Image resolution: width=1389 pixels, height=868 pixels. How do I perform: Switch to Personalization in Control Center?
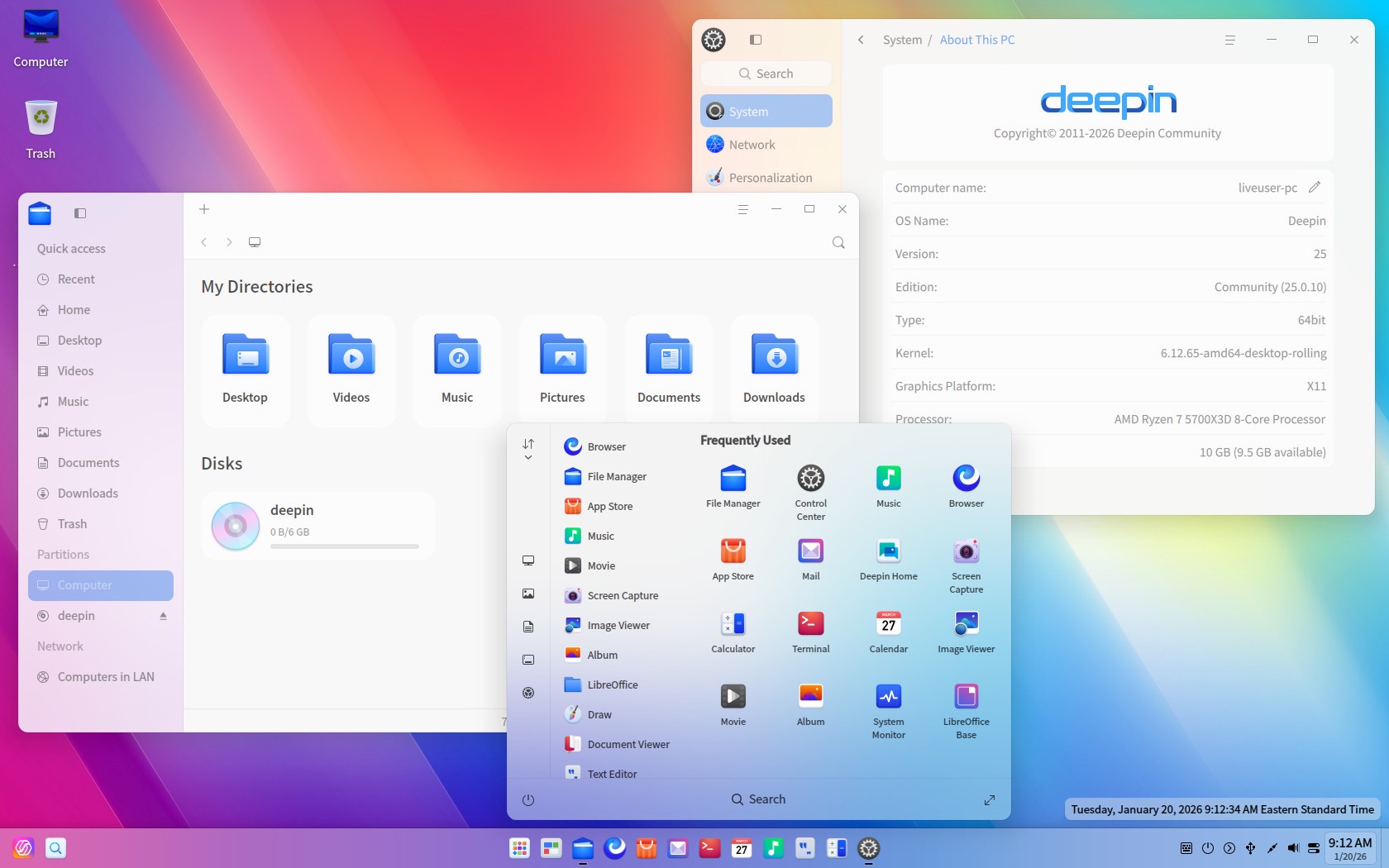coord(769,177)
